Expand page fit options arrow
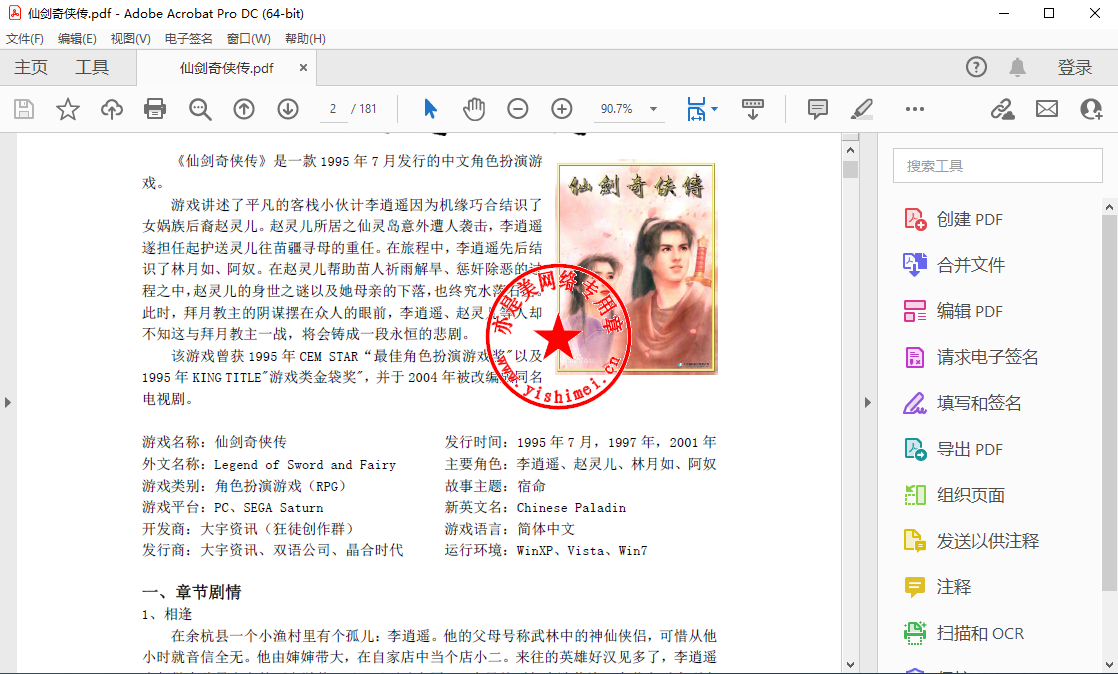1118x674 pixels. pyautogui.click(x=714, y=109)
